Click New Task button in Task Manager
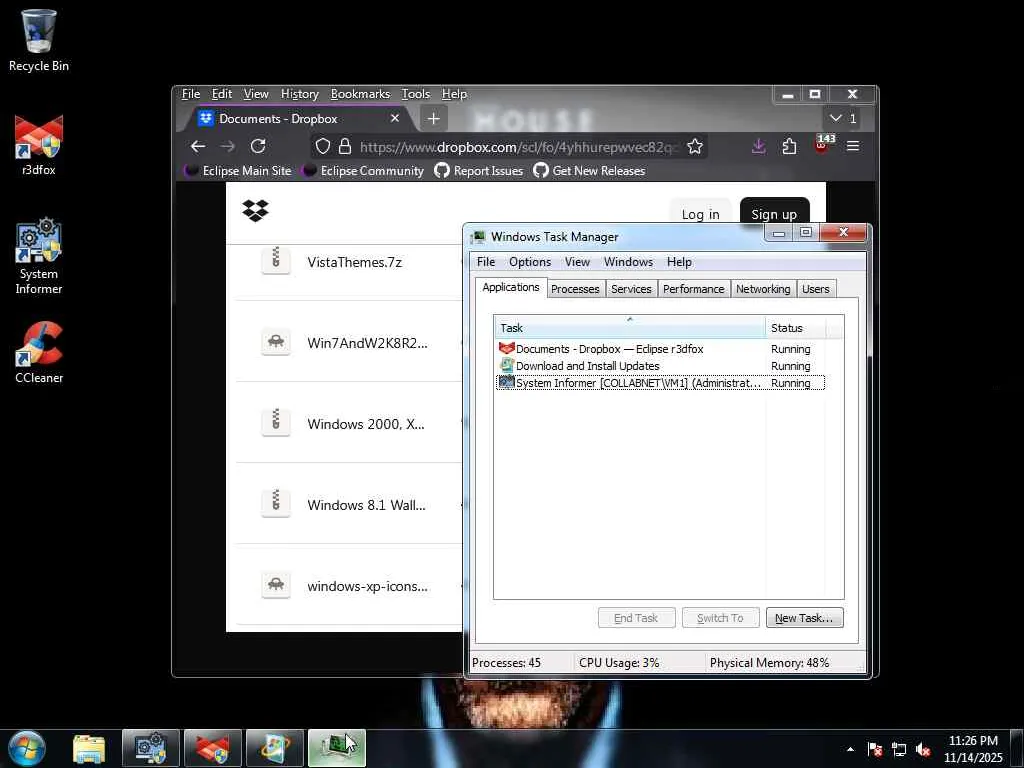1024x768 pixels. pyautogui.click(x=804, y=618)
